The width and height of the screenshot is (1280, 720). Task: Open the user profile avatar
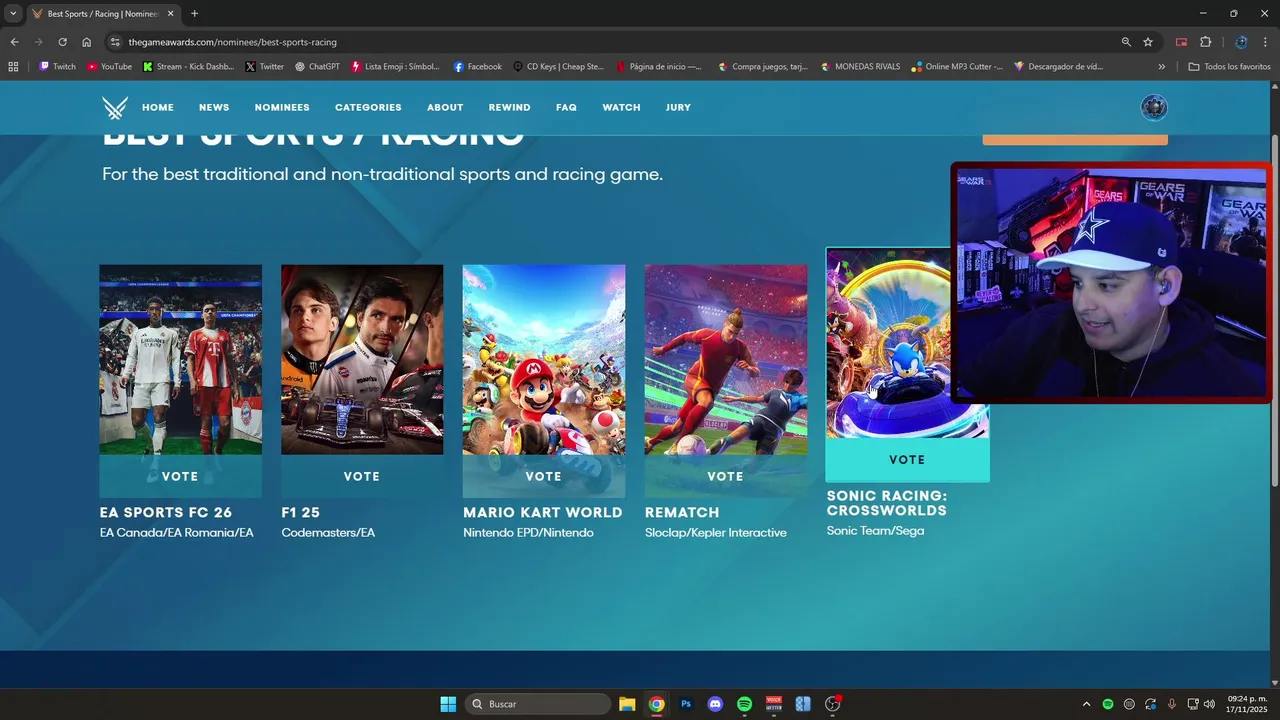click(1154, 108)
